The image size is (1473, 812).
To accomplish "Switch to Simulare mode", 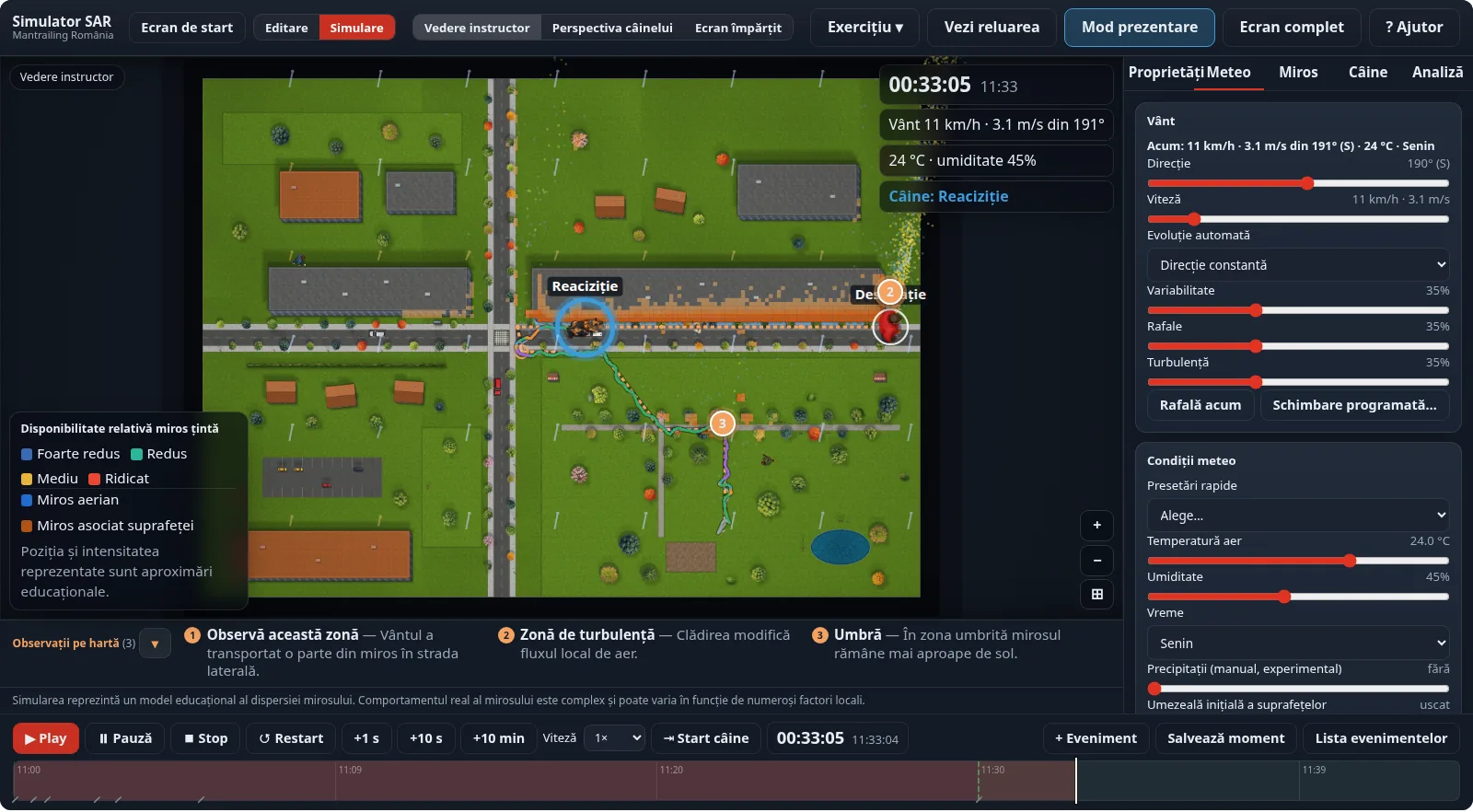I will point(356,28).
